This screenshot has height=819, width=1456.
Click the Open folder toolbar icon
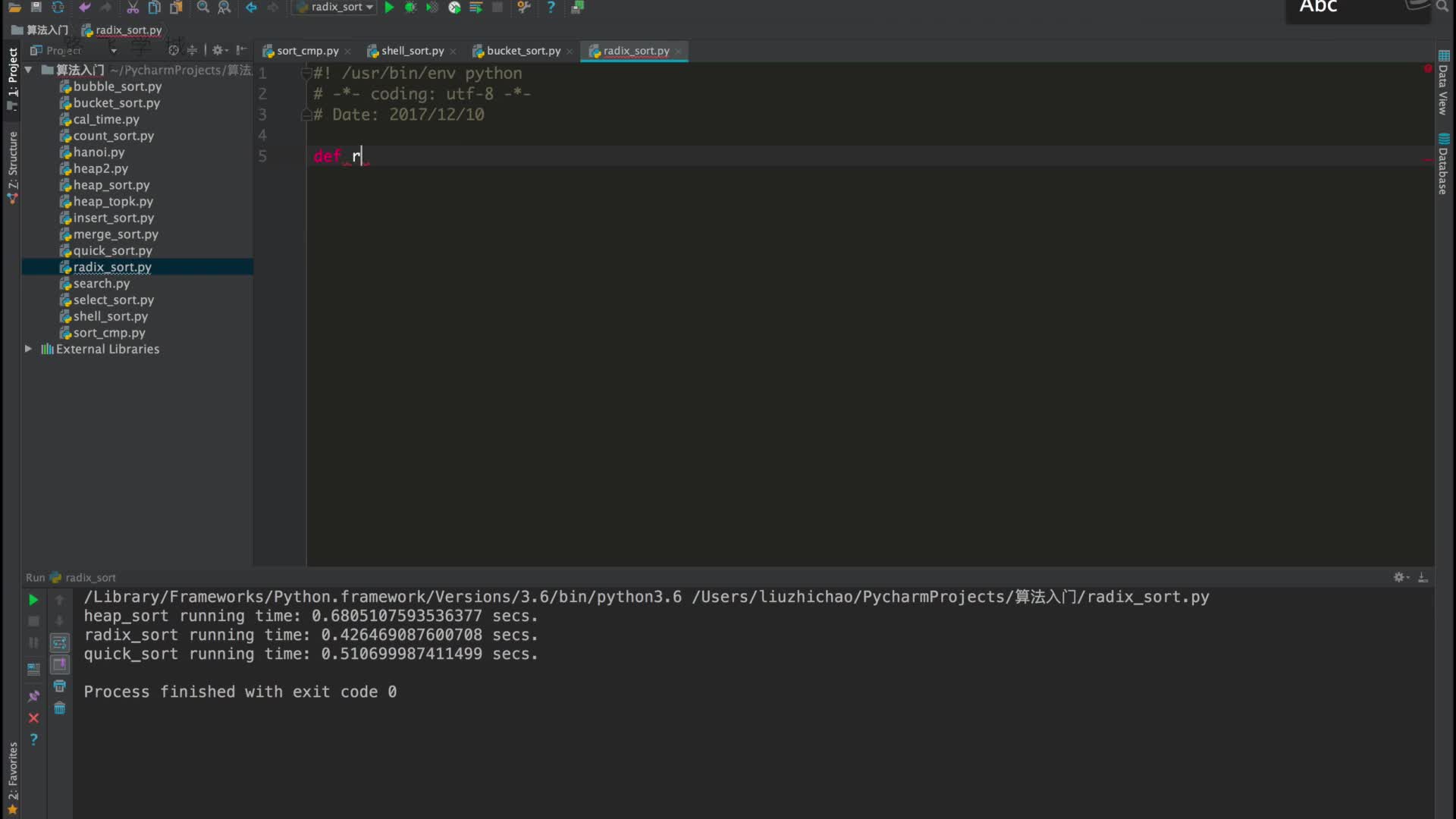click(14, 7)
